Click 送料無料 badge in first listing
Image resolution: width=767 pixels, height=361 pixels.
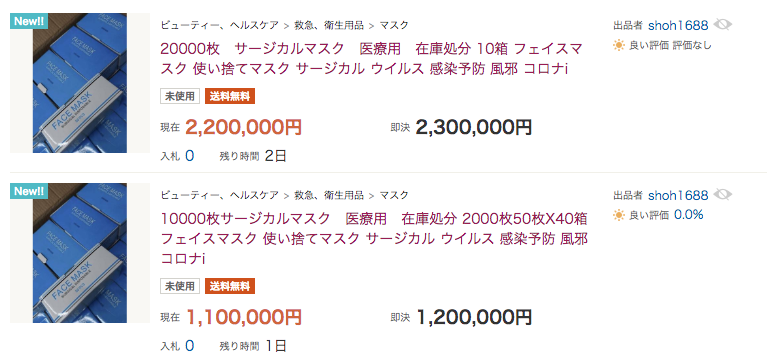(x=230, y=96)
